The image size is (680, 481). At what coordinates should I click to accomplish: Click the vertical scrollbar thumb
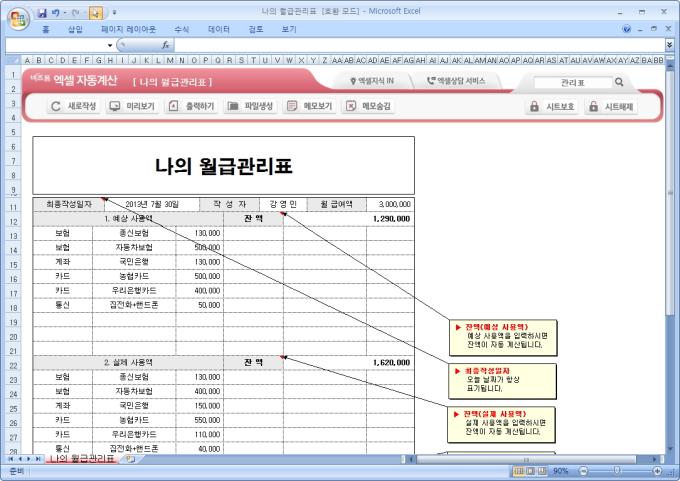[x=670, y=191]
